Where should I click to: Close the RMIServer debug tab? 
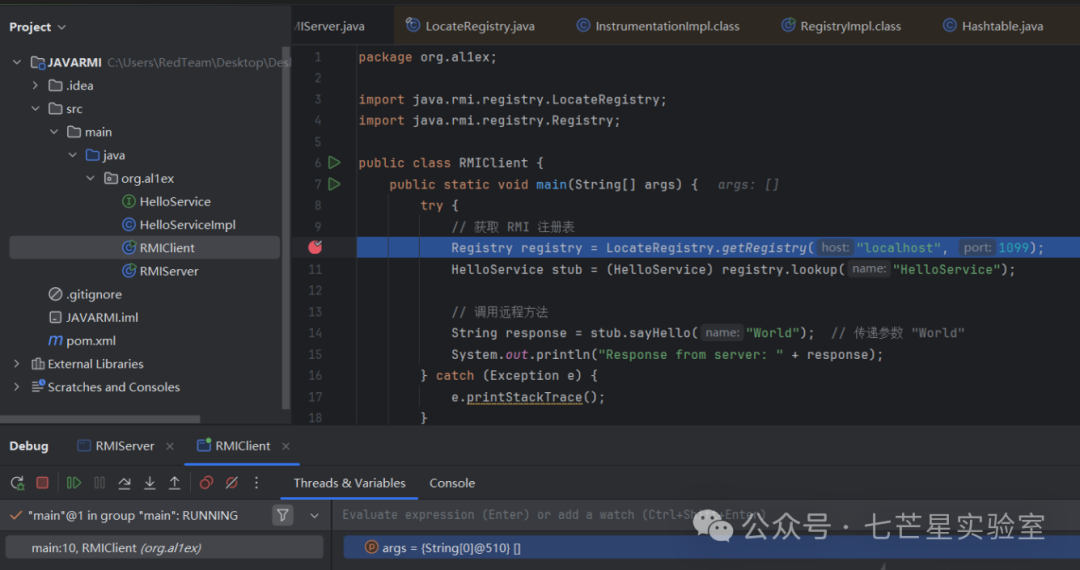click(x=169, y=446)
